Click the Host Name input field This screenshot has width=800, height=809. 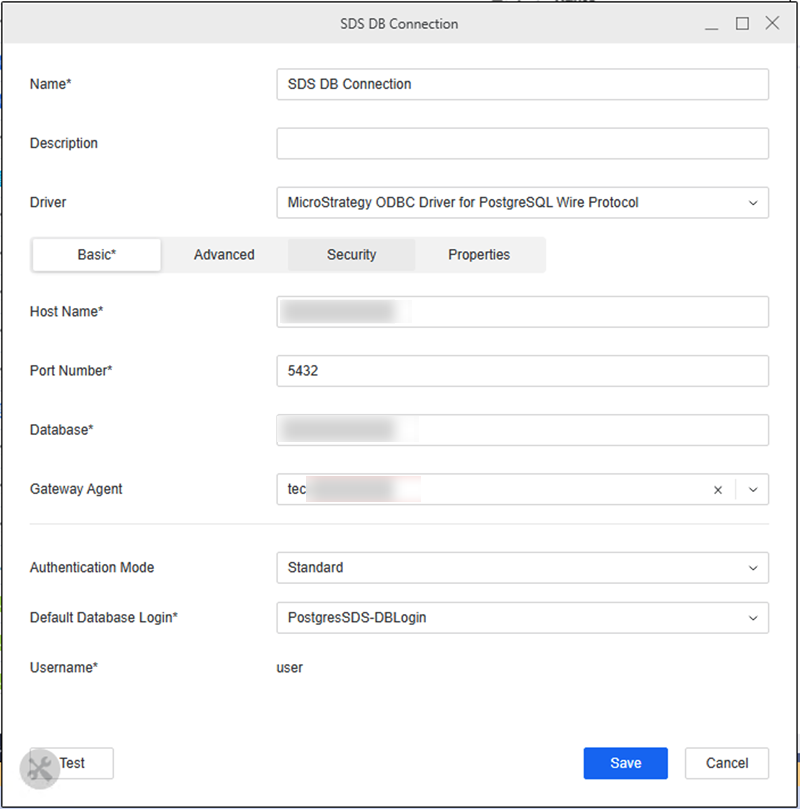pyautogui.click(x=522, y=312)
